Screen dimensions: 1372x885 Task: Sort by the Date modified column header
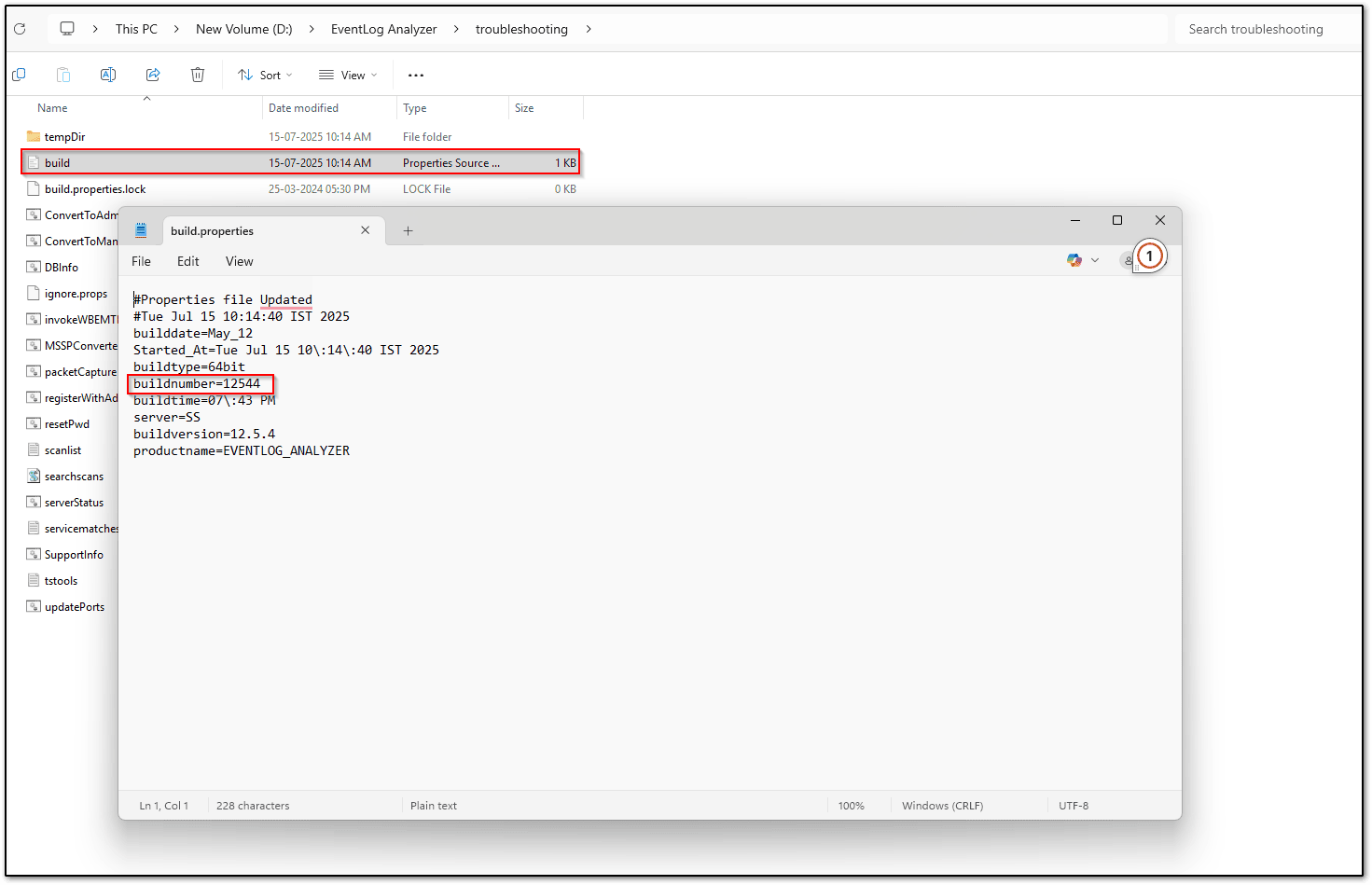click(x=304, y=108)
